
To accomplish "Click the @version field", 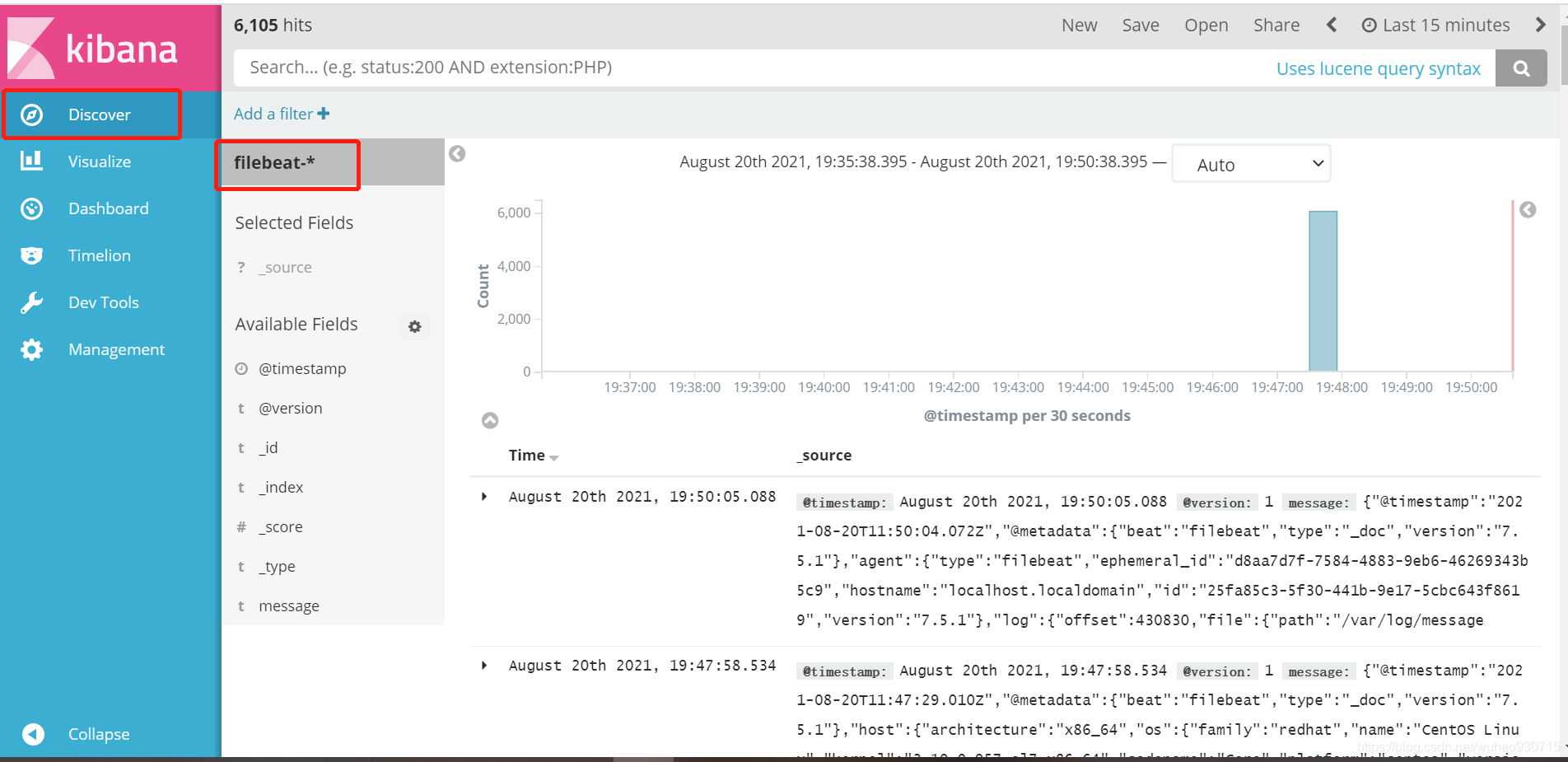I will 291,409.
